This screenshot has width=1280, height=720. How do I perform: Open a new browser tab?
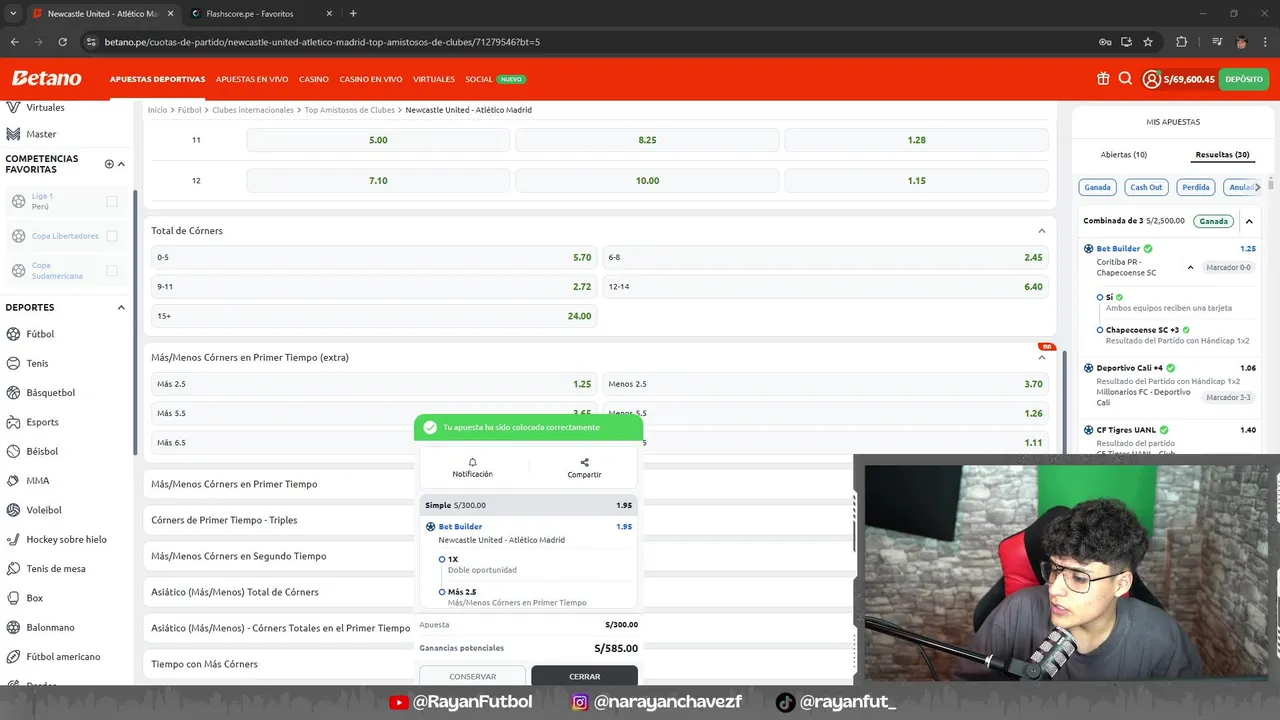[353, 14]
